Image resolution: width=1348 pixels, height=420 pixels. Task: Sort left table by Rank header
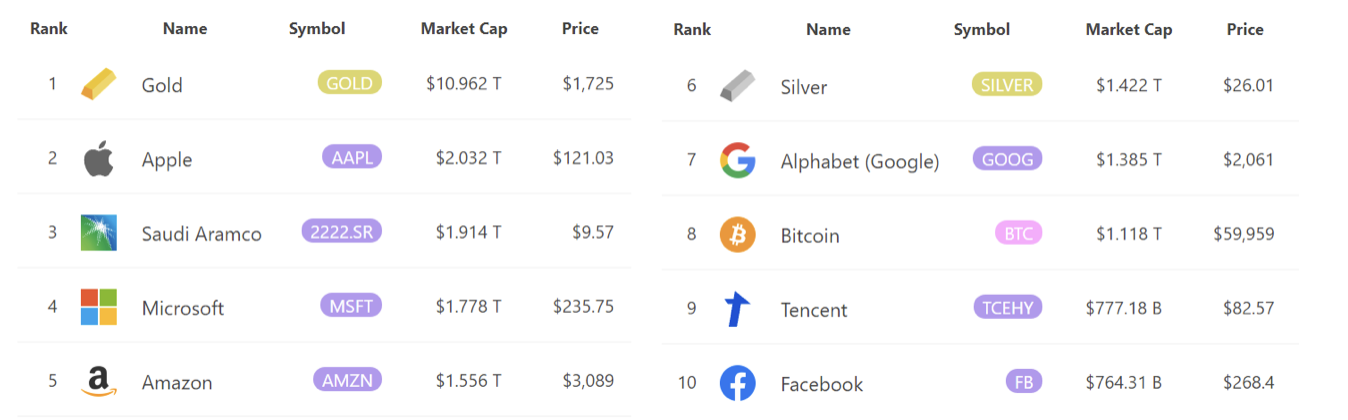(x=49, y=29)
